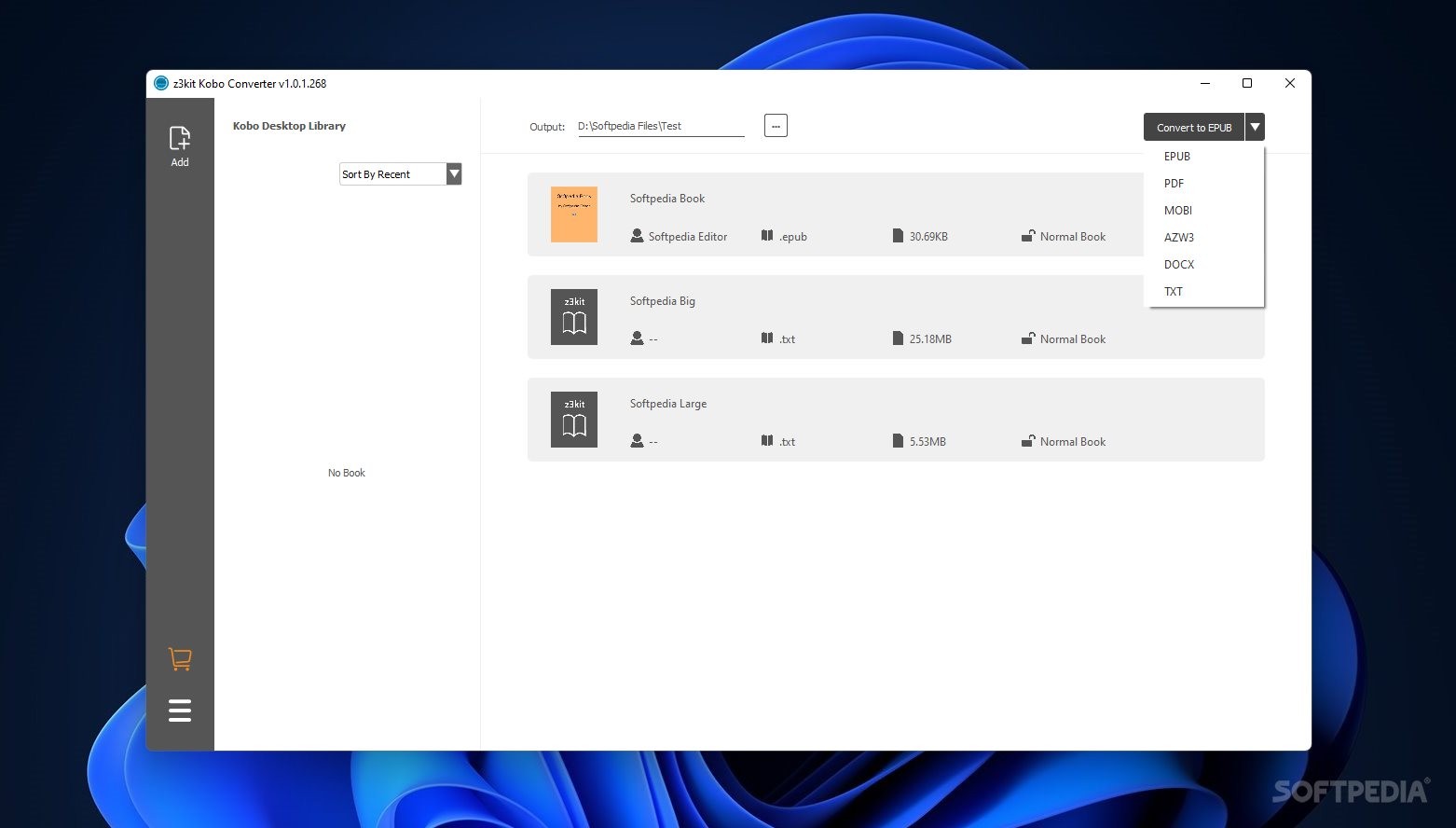Click the Output path input field
Screen dimensions: 1456x828
tap(661, 126)
